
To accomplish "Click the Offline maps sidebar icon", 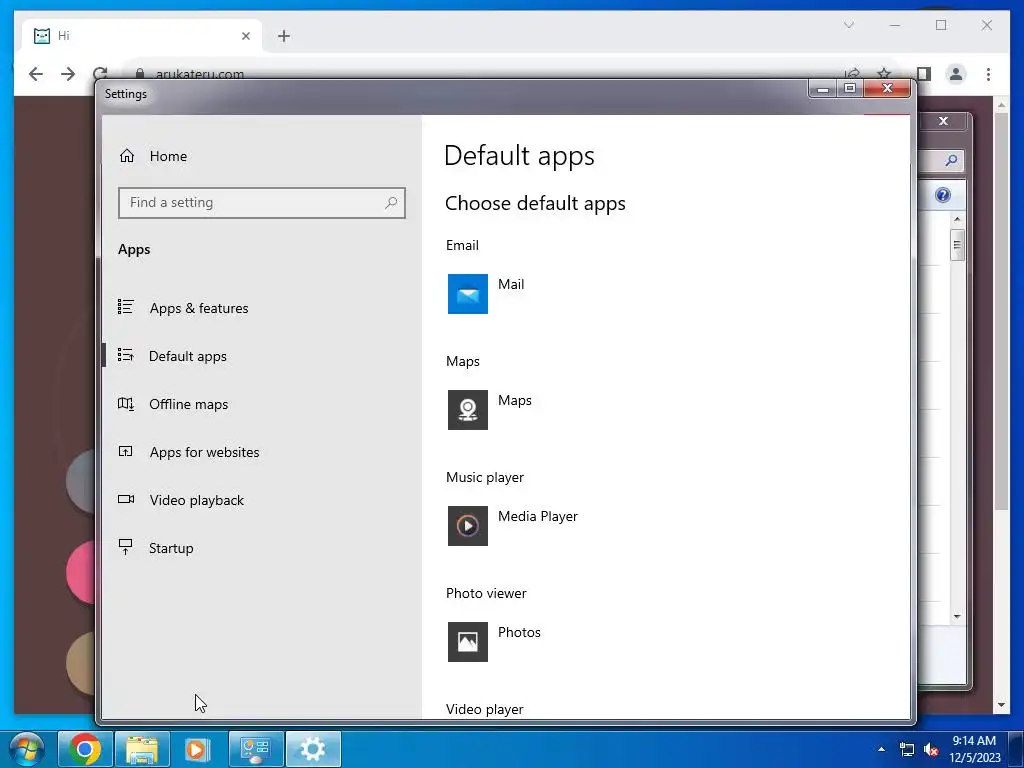I will tap(125, 404).
